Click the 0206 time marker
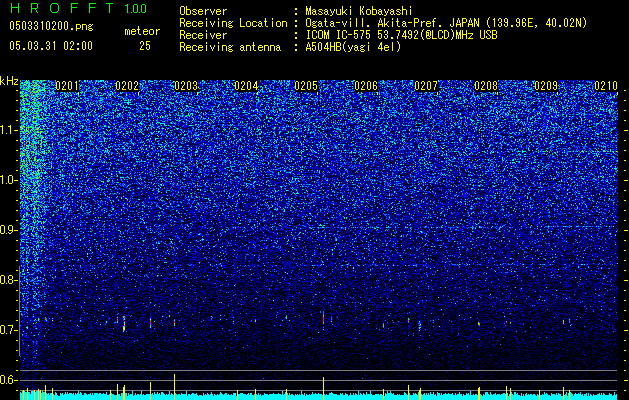The image size is (629, 400). (366, 86)
